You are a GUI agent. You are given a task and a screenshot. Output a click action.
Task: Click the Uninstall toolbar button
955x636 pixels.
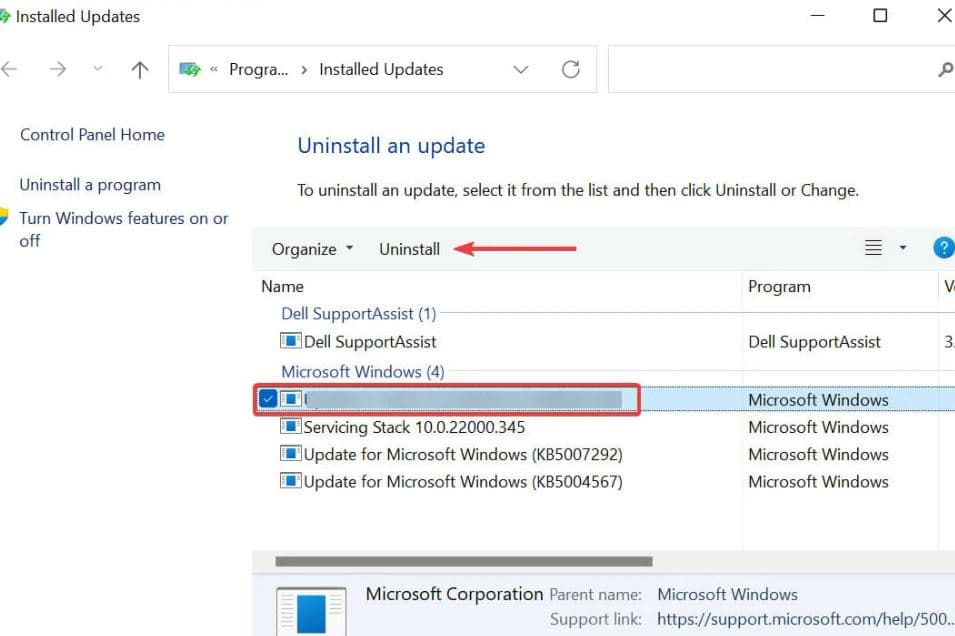coord(409,249)
